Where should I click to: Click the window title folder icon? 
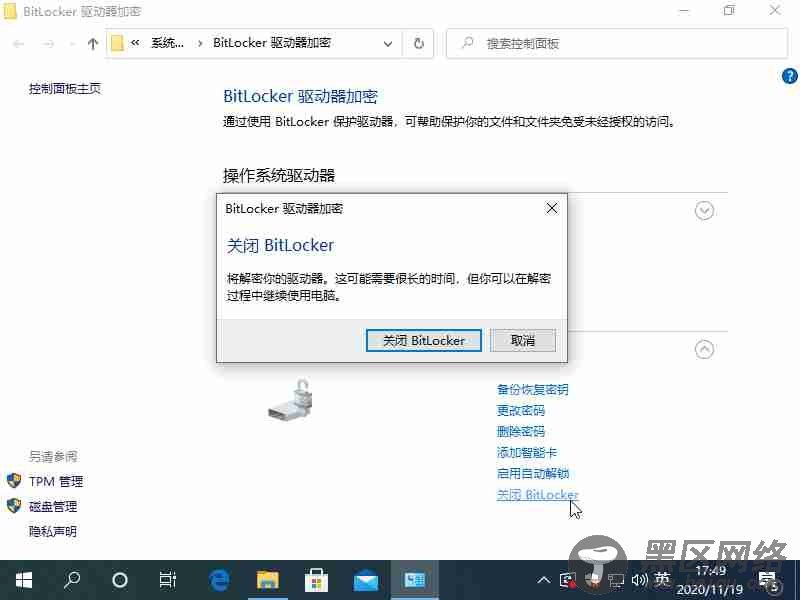point(10,12)
